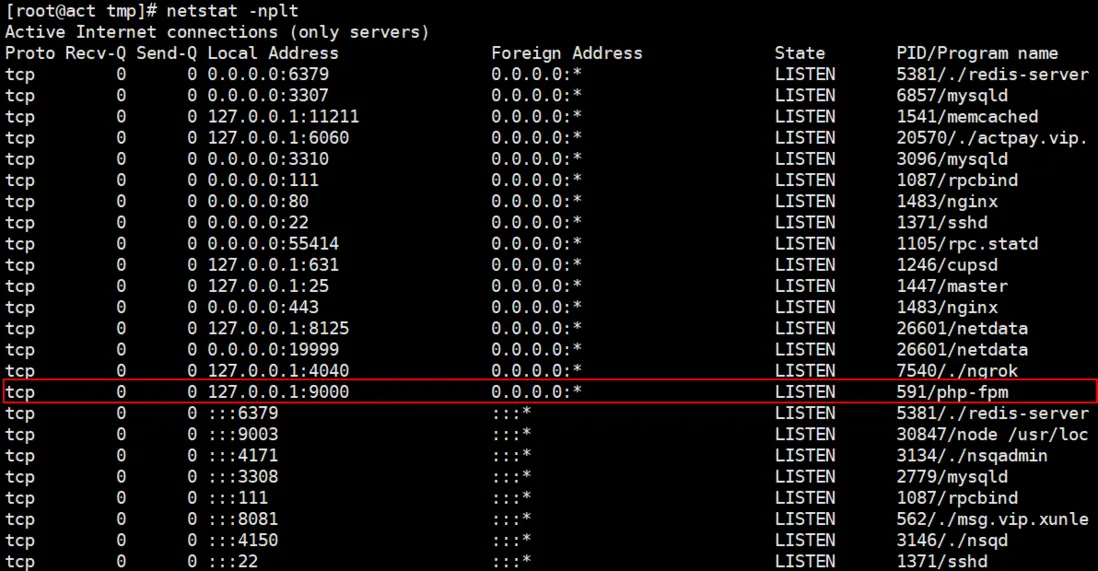This screenshot has height=571, width=1098.
Task: Select local address 127.0.0.1:631
Action: click(x=273, y=265)
